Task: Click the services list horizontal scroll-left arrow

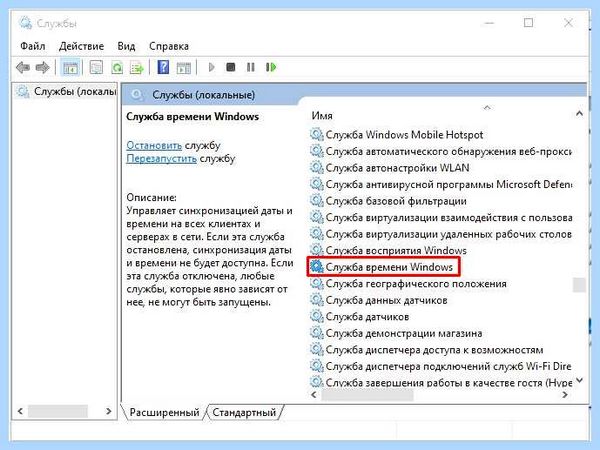Action: (x=314, y=395)
